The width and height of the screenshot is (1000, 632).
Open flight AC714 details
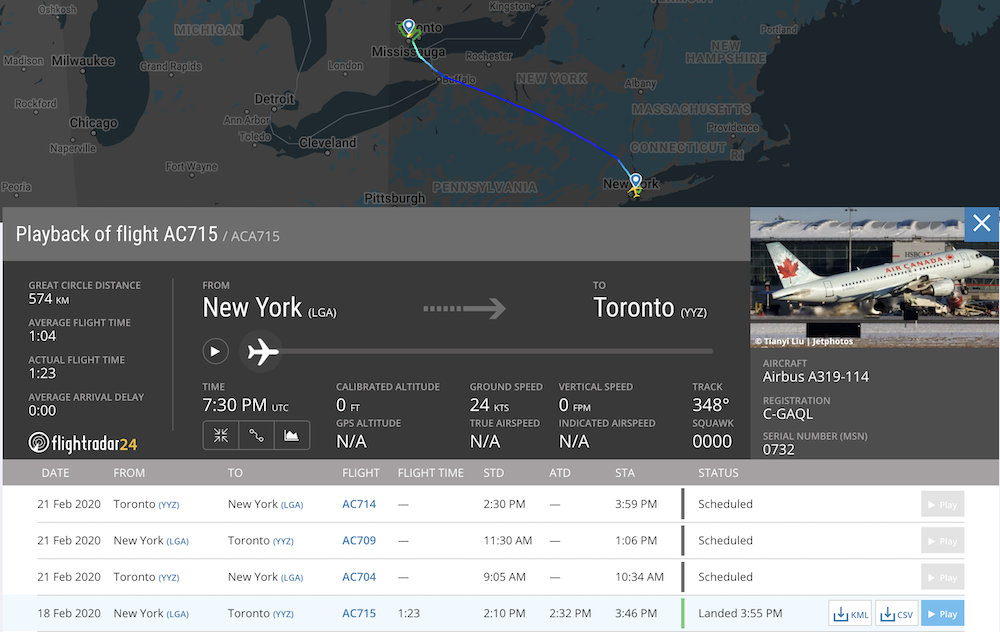359,504
